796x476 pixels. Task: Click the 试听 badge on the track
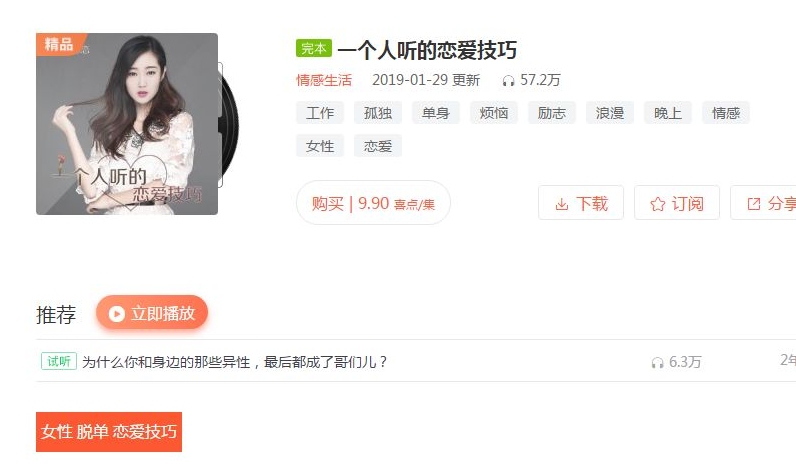click(x=59, y=361)
